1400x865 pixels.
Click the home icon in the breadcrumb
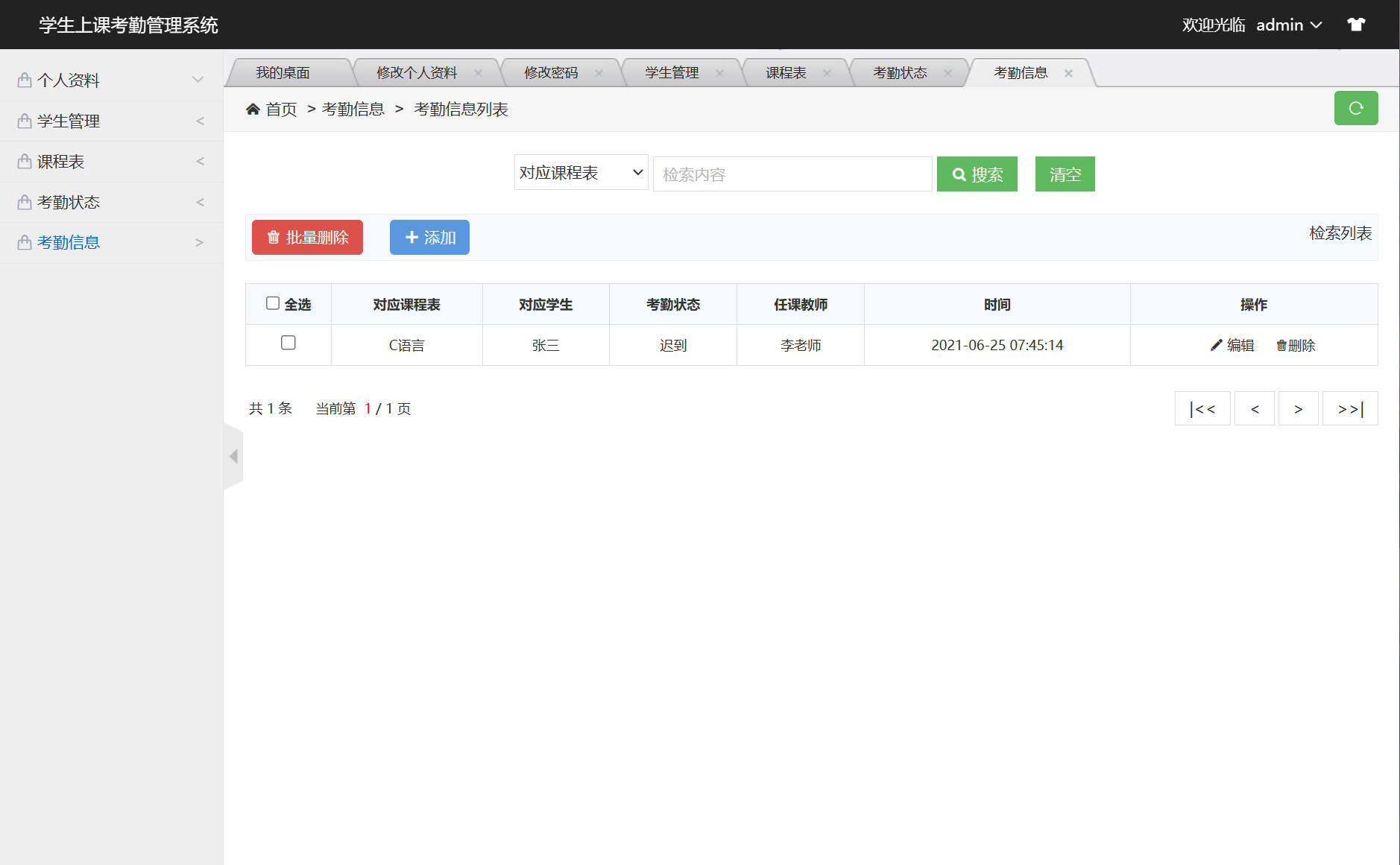pos(253,109)
